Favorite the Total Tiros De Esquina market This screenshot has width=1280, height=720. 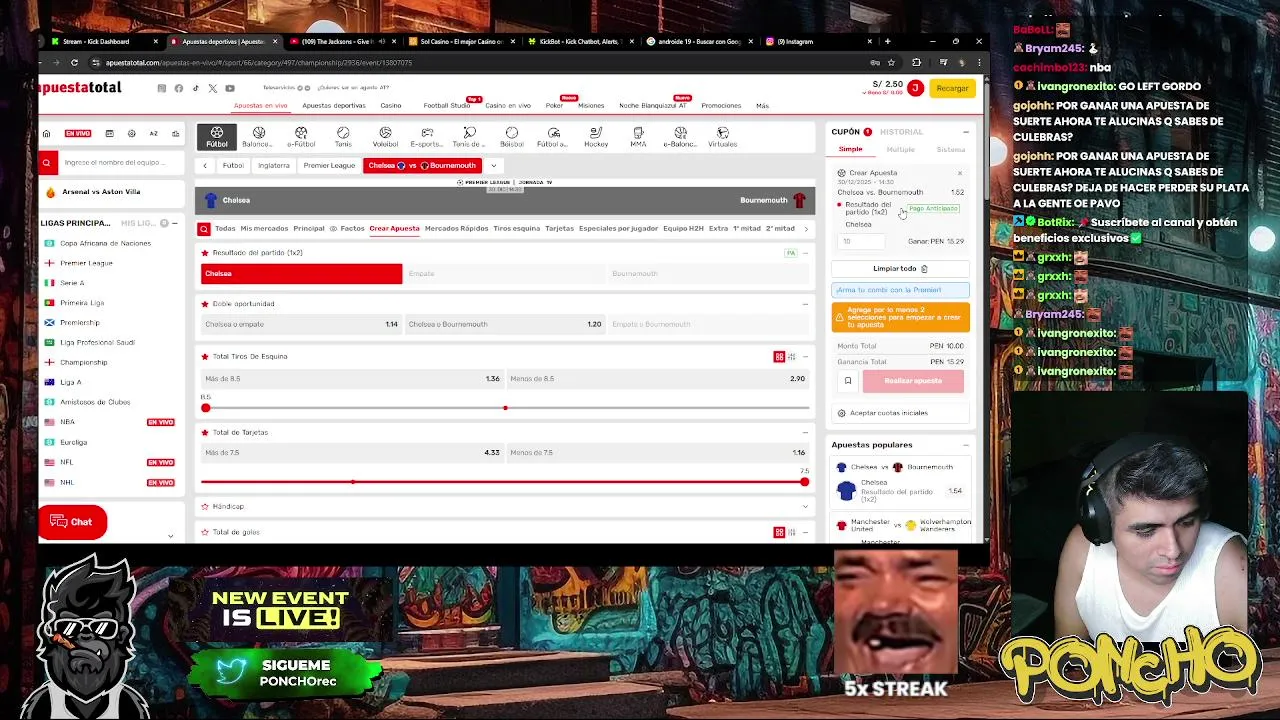(205, 356)
